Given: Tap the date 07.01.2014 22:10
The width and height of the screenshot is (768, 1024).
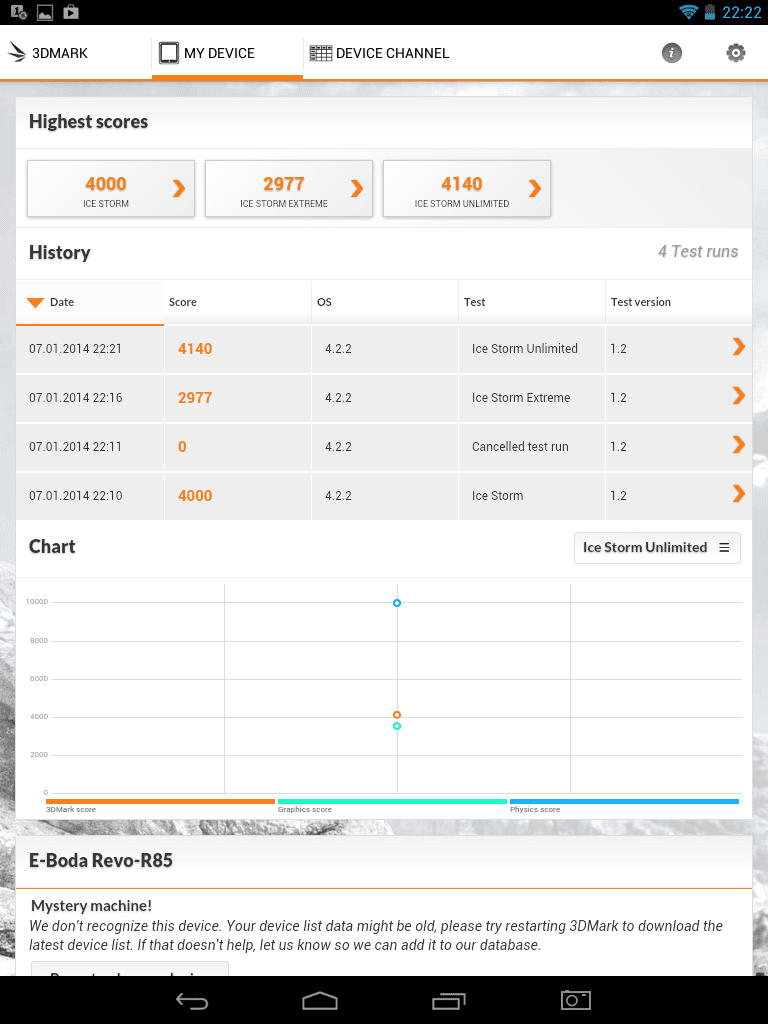Looking at the screenshot, I should (75, 496).
